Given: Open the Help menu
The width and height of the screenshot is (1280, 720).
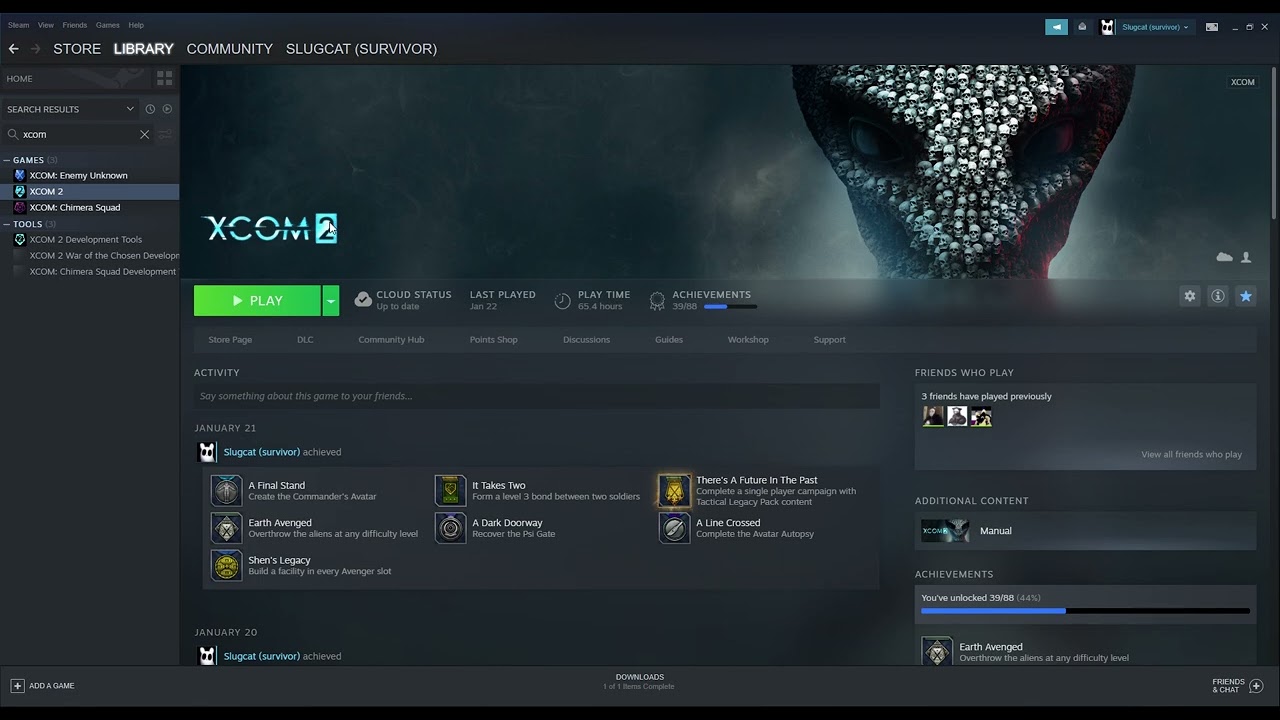Looking at the screenshot, I should (x=136, y=25).
